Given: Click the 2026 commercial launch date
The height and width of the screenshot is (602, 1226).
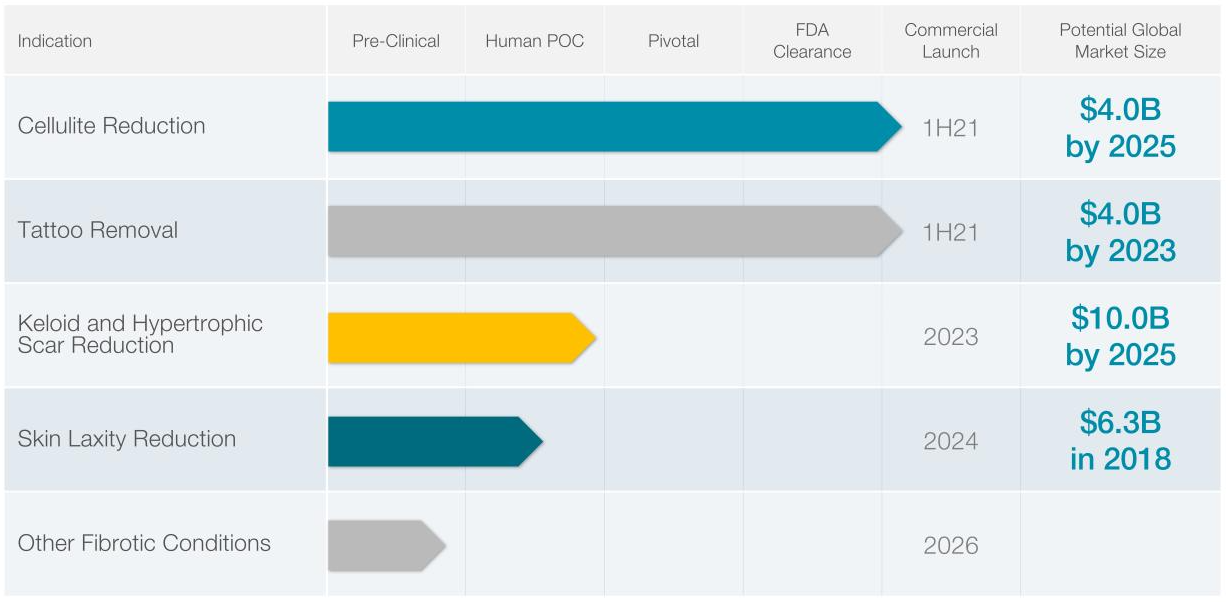Looking at the screenshot, I should click(x=950, y=546).
